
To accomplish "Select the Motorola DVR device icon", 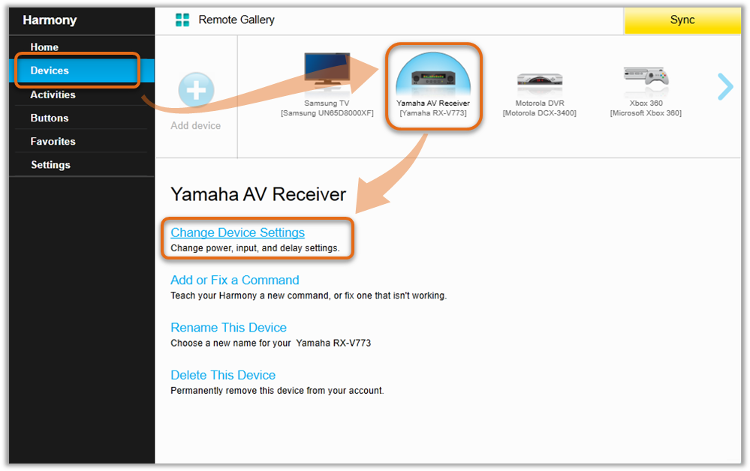I will tap(540, 80).
